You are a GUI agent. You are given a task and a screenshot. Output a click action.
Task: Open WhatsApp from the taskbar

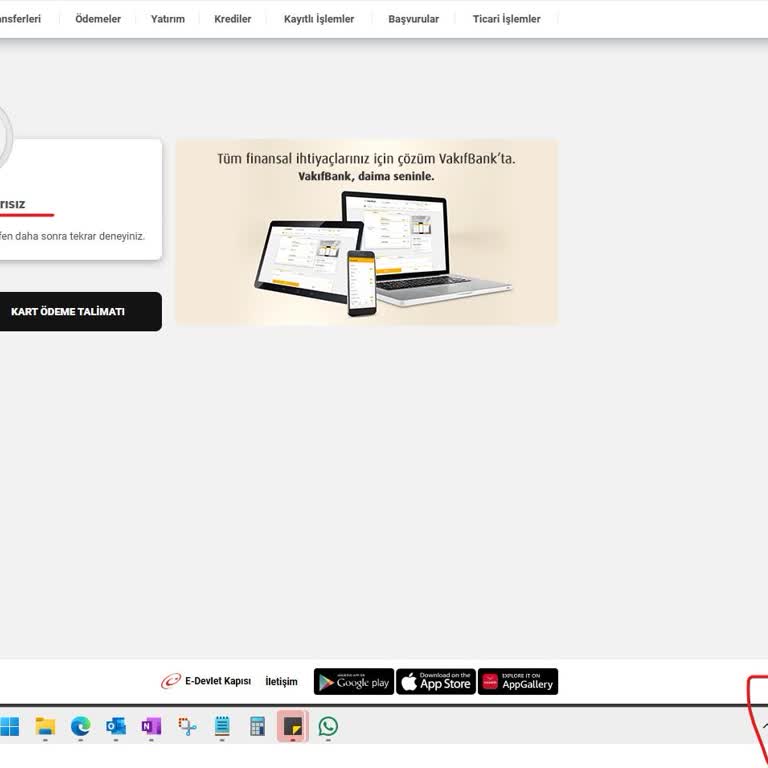click(x=328, y=726)
